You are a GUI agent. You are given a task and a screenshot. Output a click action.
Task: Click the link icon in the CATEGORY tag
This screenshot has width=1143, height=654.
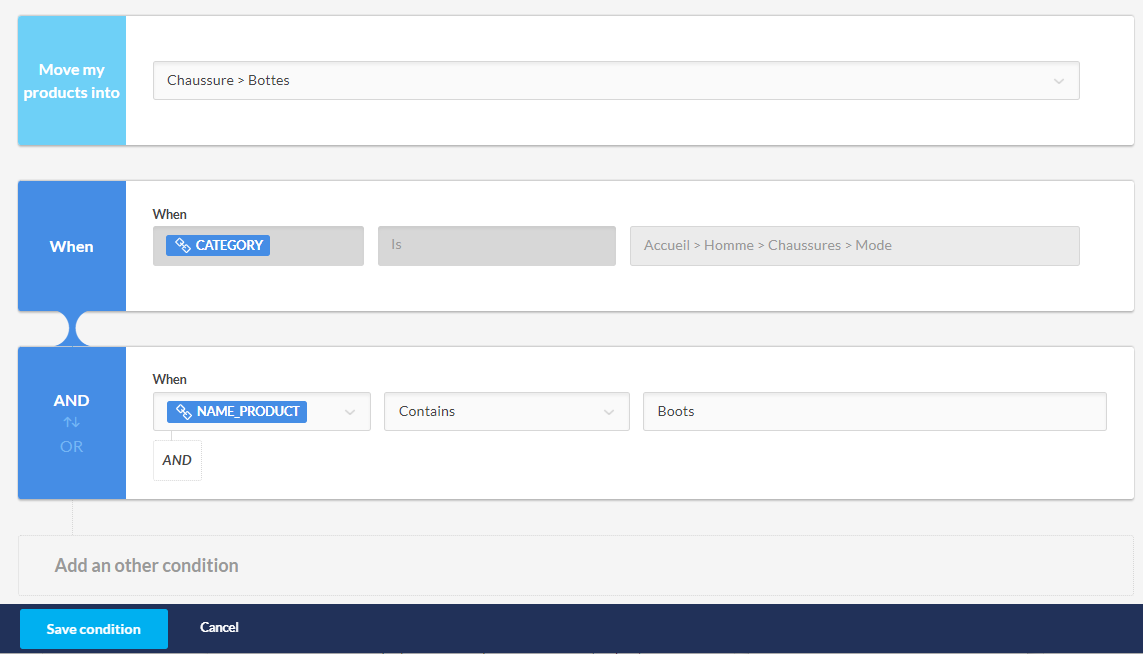click(183, 246)
